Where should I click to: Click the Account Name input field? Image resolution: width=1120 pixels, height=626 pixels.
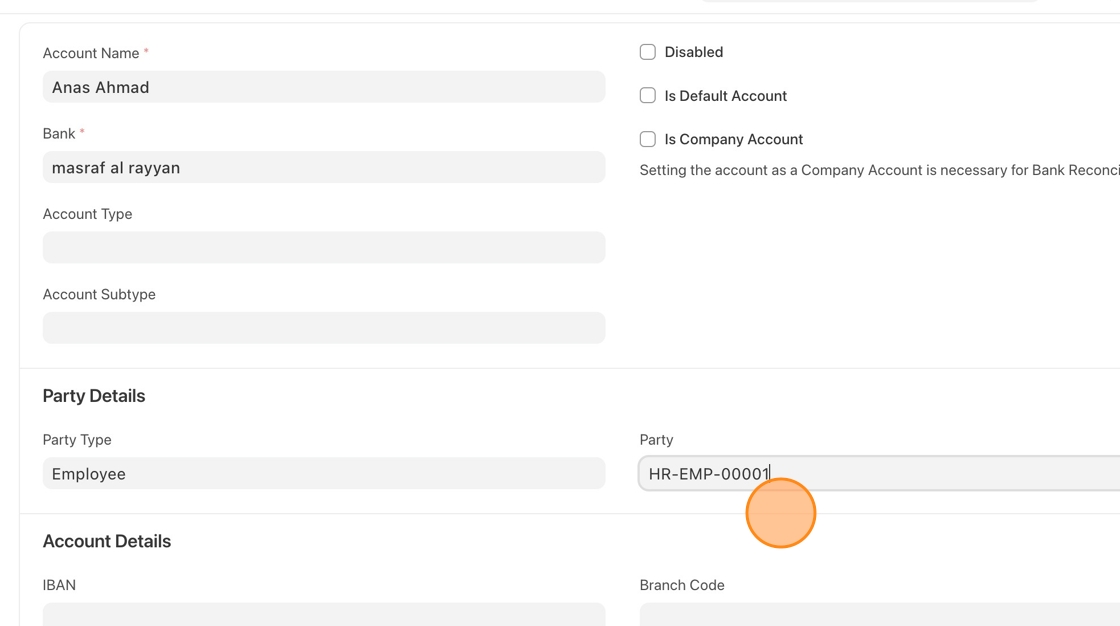(323, 87)
